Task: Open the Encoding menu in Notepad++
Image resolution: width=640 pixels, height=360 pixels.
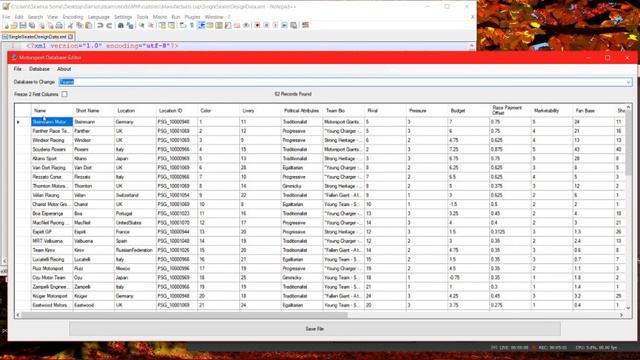Action: [73, 17]
